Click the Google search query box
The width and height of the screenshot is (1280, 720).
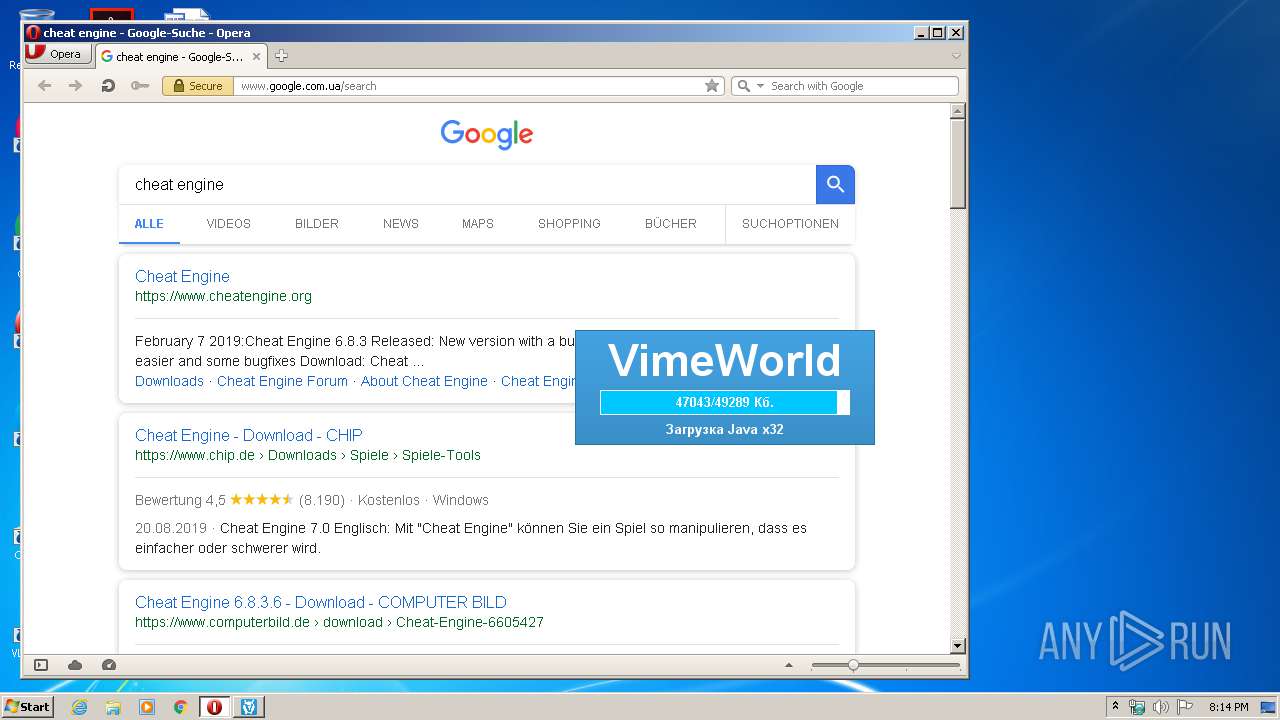[467, 184]
